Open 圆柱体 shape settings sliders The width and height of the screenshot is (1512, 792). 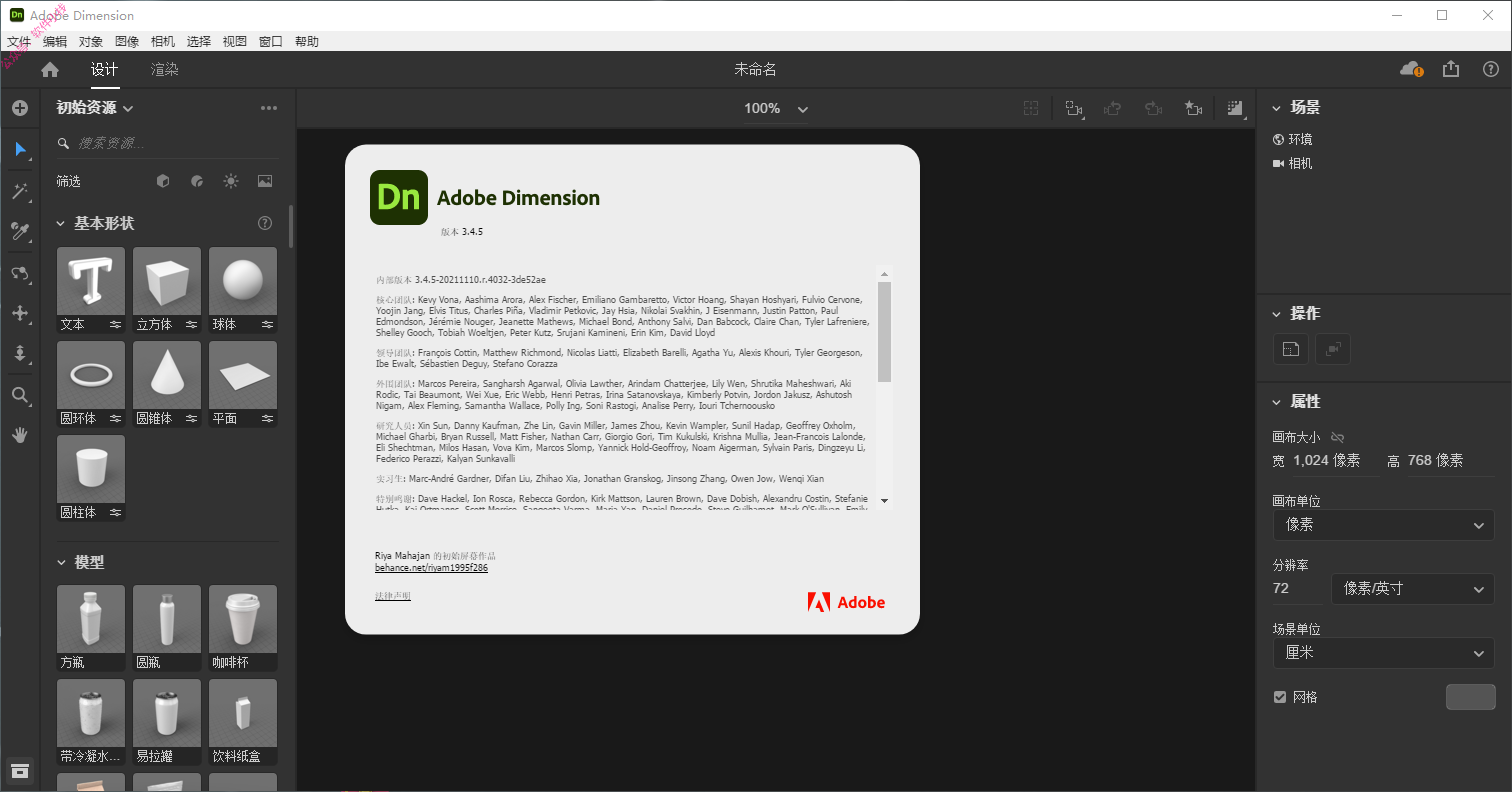coord(115,513)
